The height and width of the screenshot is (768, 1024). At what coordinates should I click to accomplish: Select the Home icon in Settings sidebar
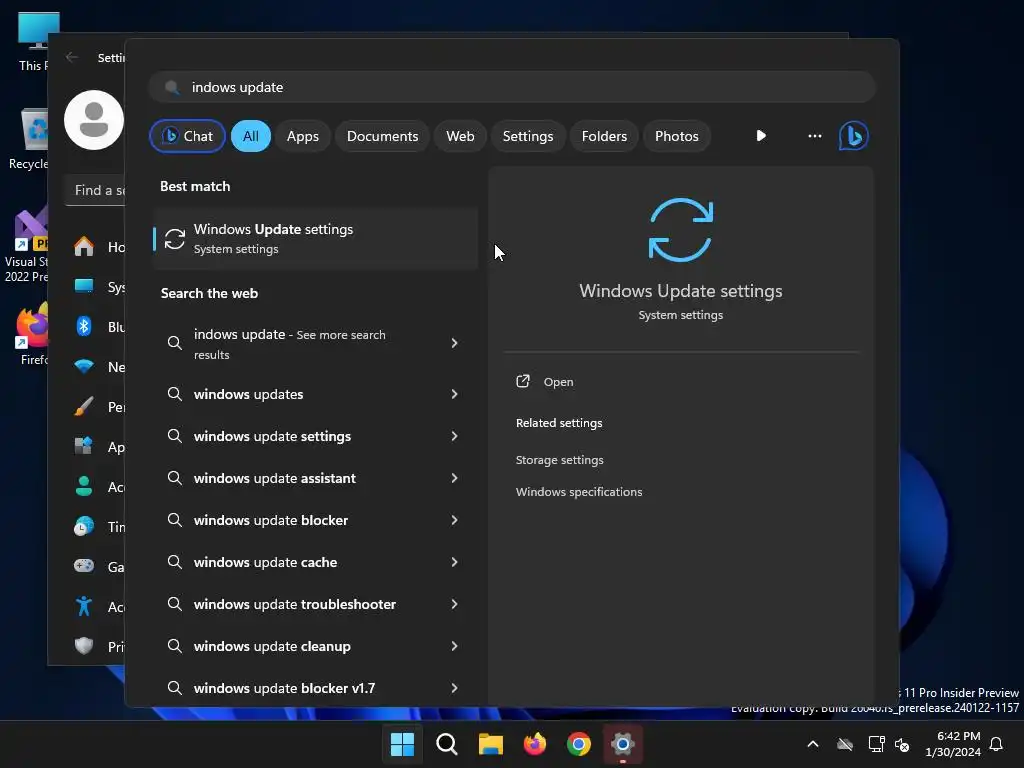point(84,246)
